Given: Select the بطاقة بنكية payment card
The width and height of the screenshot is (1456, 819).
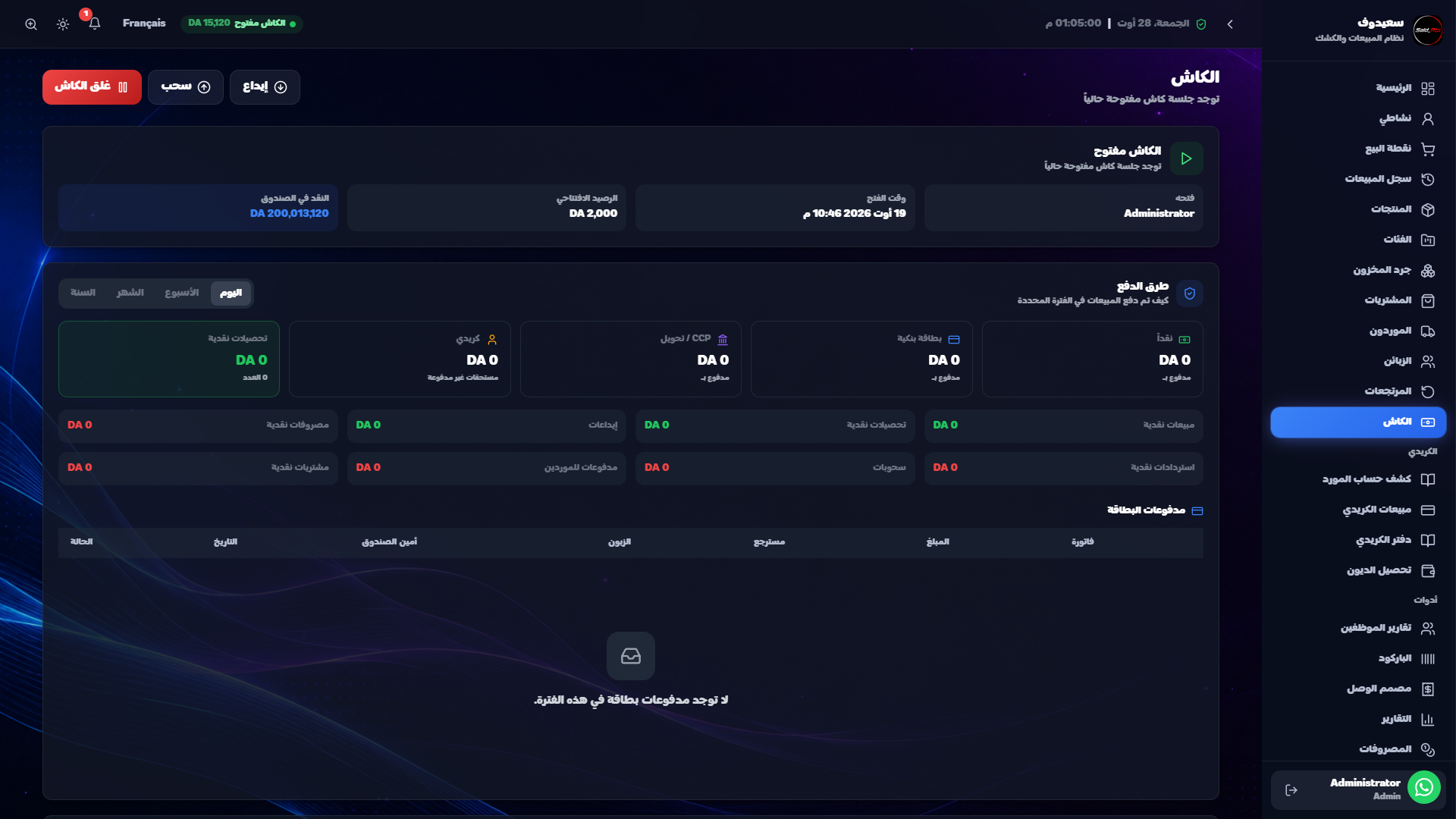Looking at the screenshot, I should pyautogui.click(x=861, y=359).
